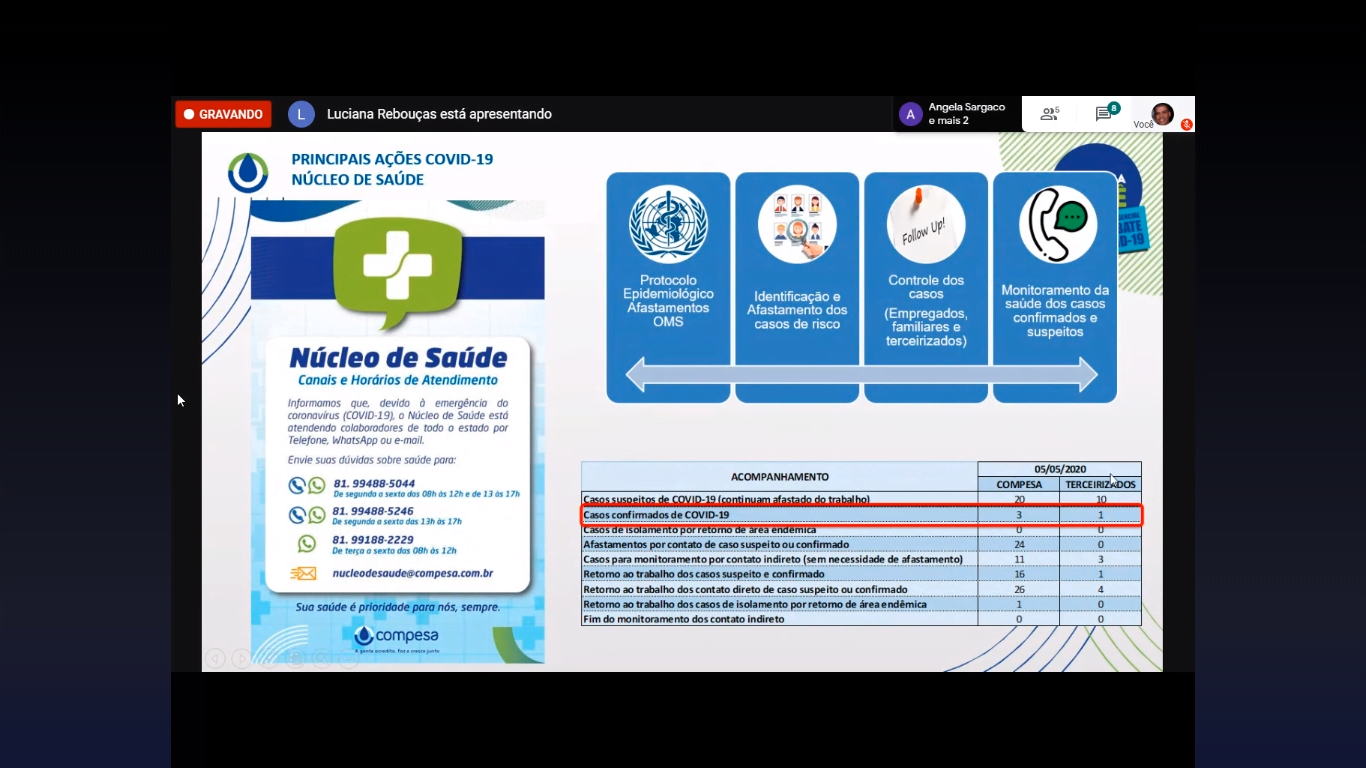The image size is (1366, 768).
Task: Open the participants list people icon
Action: [x=1048, y=114]
